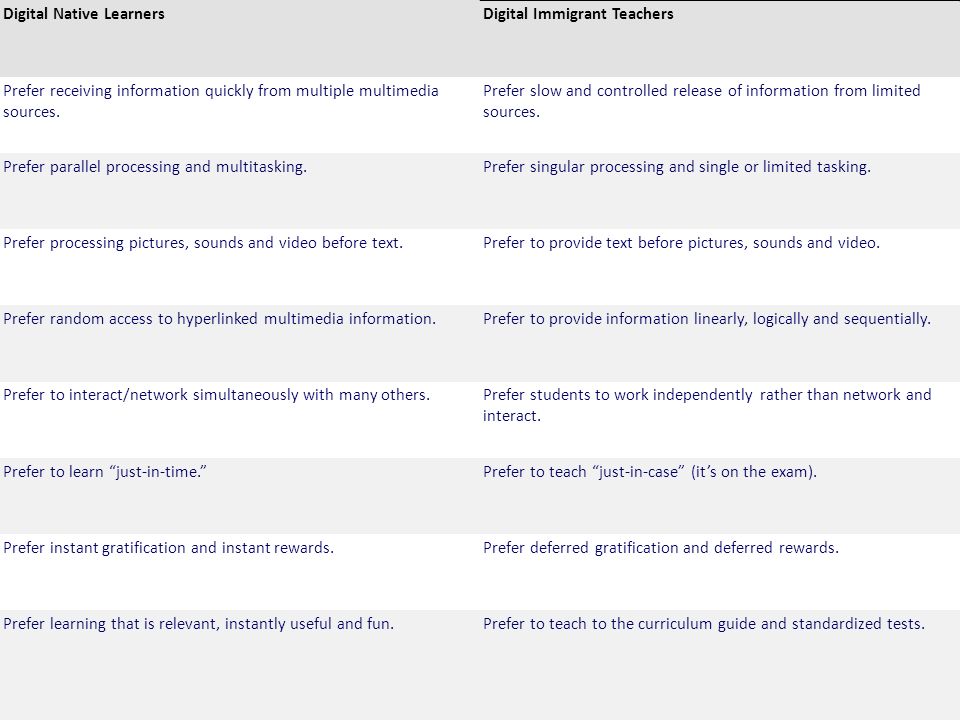Click the phrase "(it's on the exam)"
Image resolution: width=960 pixels, height=720 pixels.
point(754,472)
